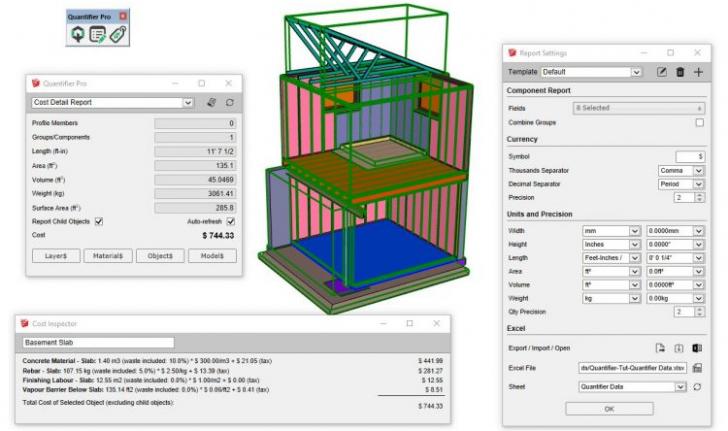This screenshot has width=728, height=431.
Task: Open the file in Excel
Action: pyautogui.click(x=697, y=348)
